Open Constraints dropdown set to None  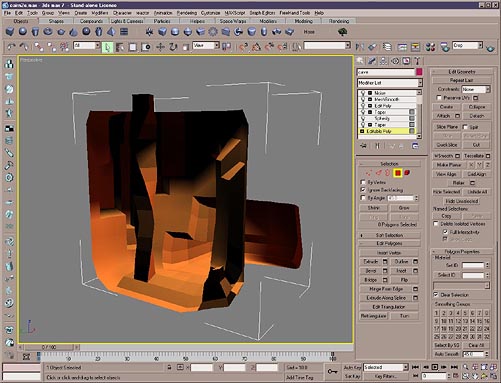(476, 89)
